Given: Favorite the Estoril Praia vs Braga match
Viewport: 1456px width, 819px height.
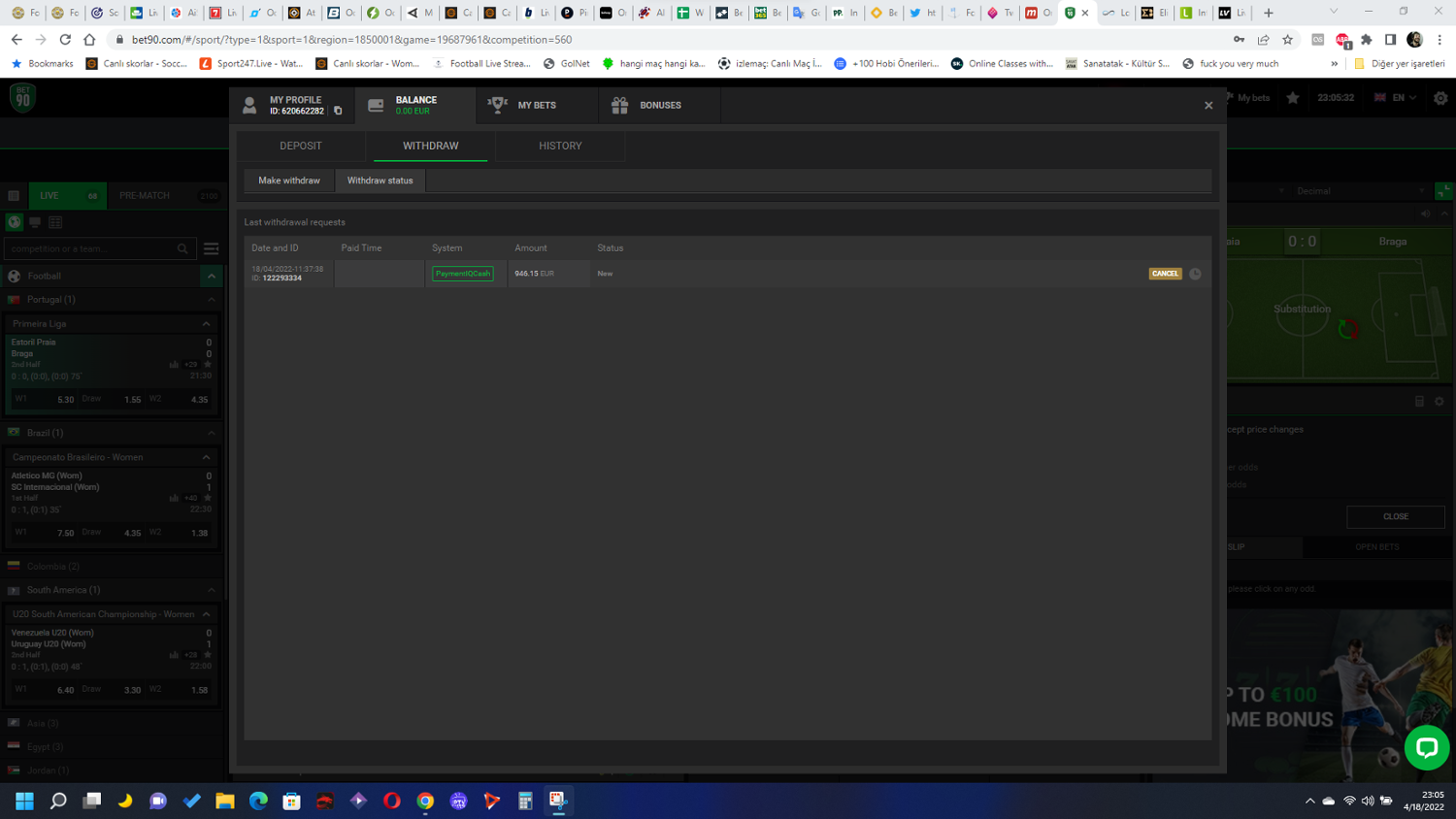Looking at the screenshot, I should pos(208,365).
